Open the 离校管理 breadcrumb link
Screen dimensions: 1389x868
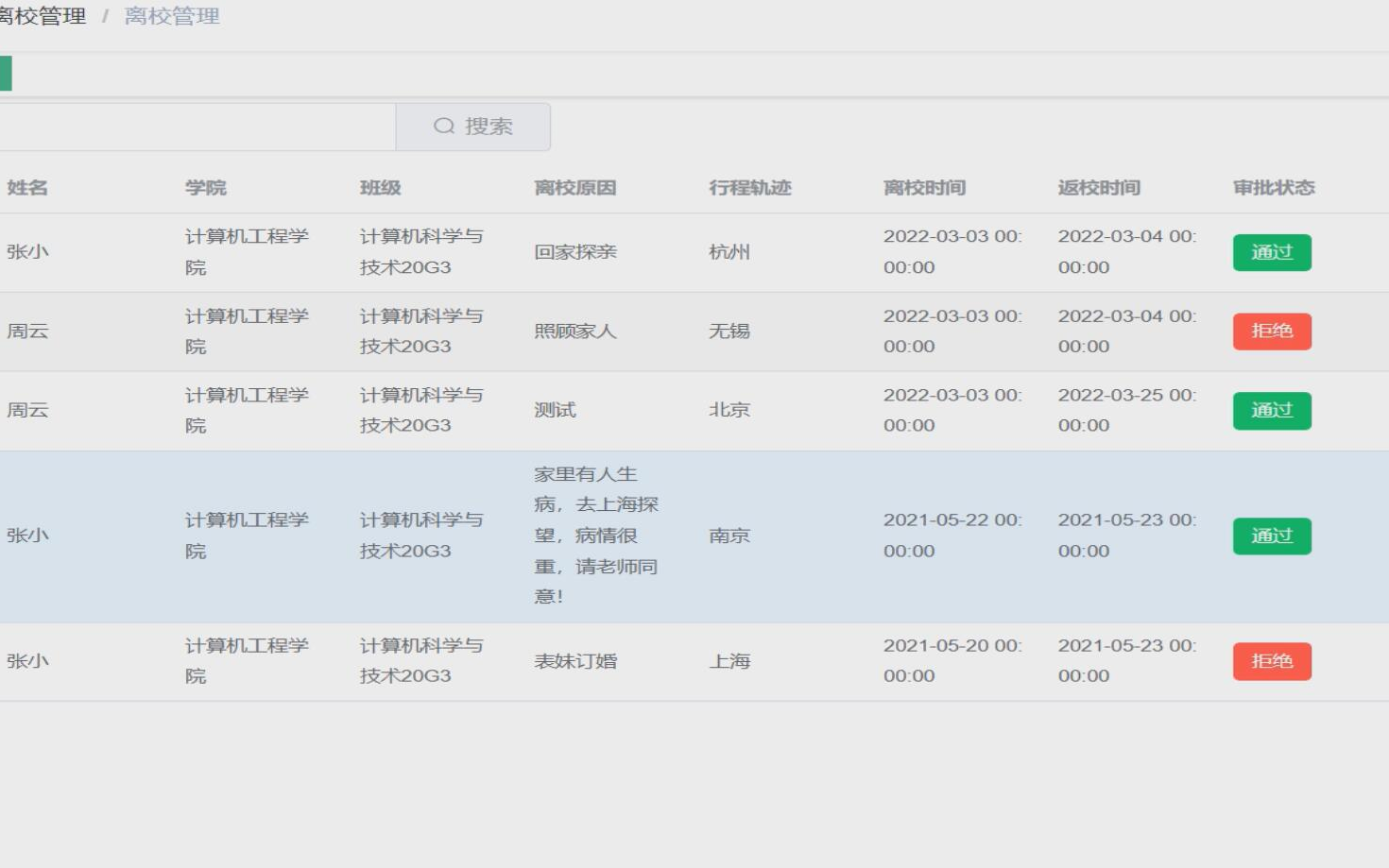172,16
